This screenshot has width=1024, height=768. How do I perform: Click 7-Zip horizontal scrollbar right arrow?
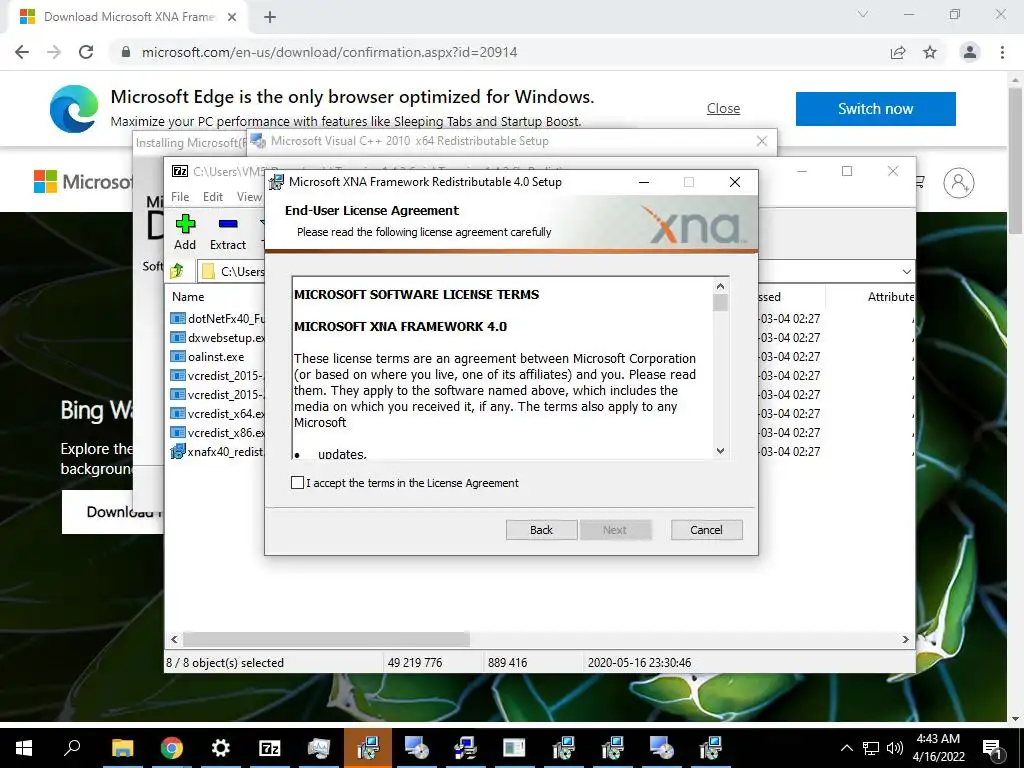point(906,639)
